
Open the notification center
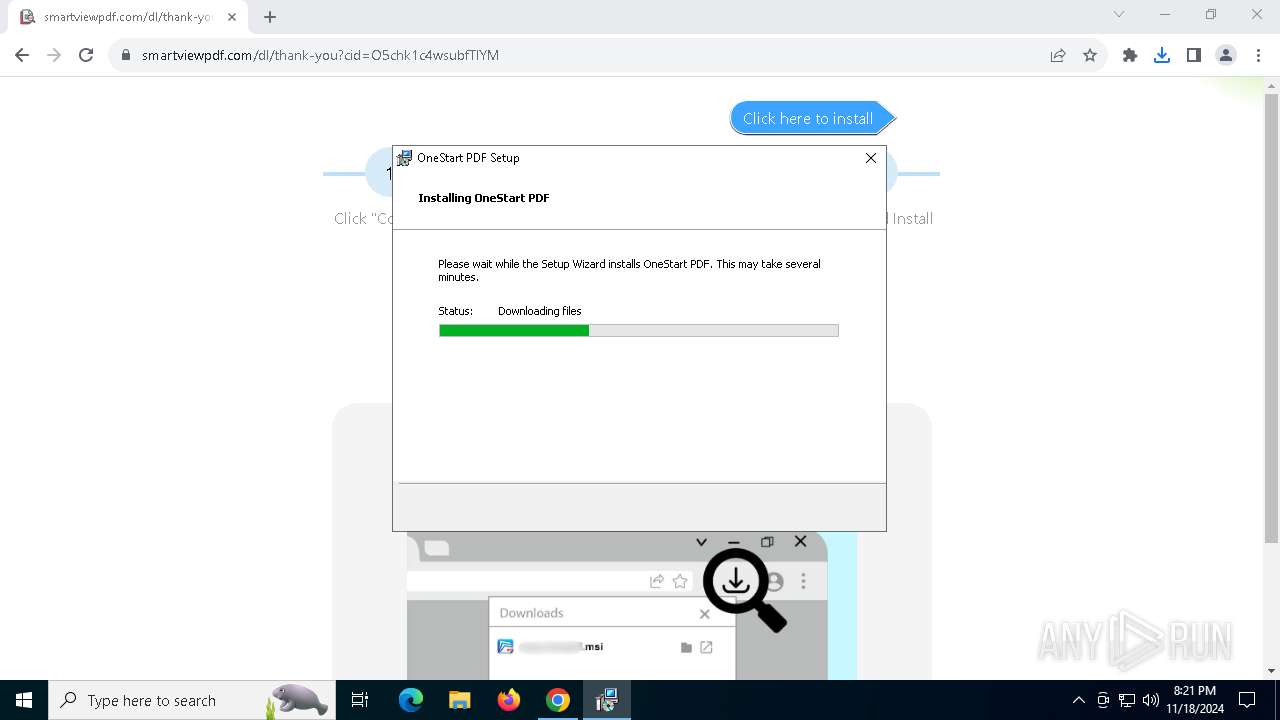(x=1247, y=700)
